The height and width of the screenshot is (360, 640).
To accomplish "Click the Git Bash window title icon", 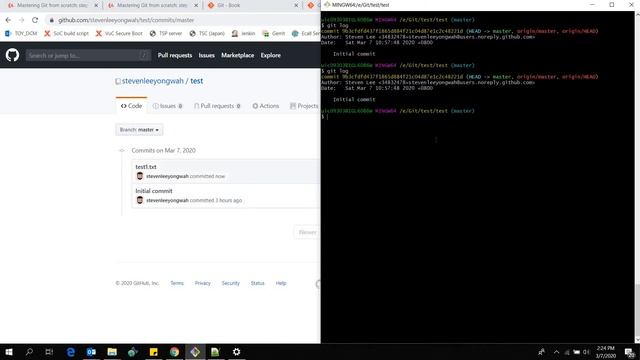I will click(327, 5).
